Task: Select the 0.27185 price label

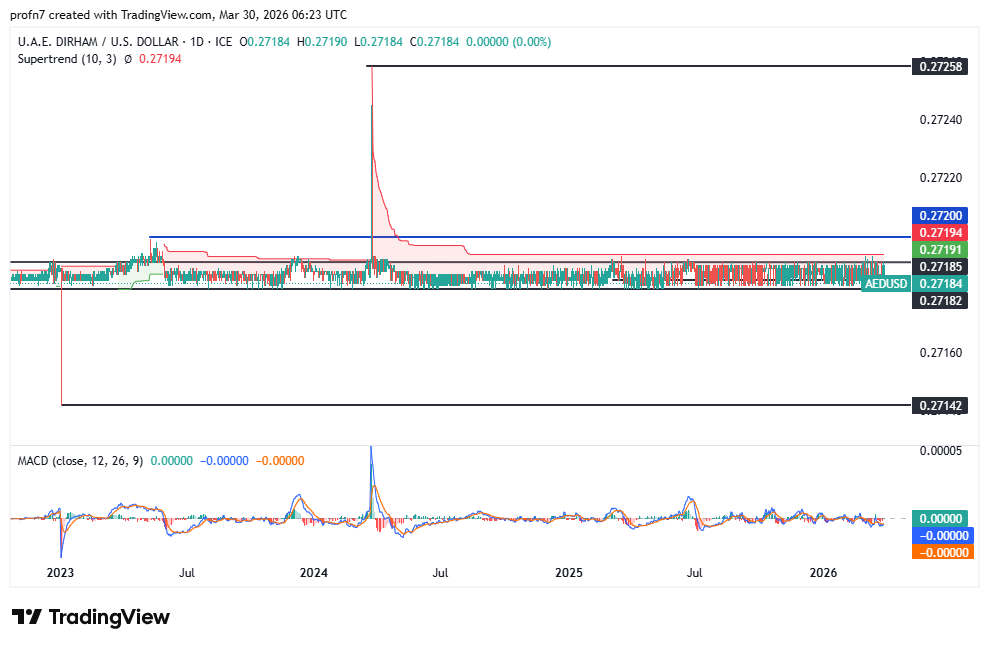Action: point(940,267)
